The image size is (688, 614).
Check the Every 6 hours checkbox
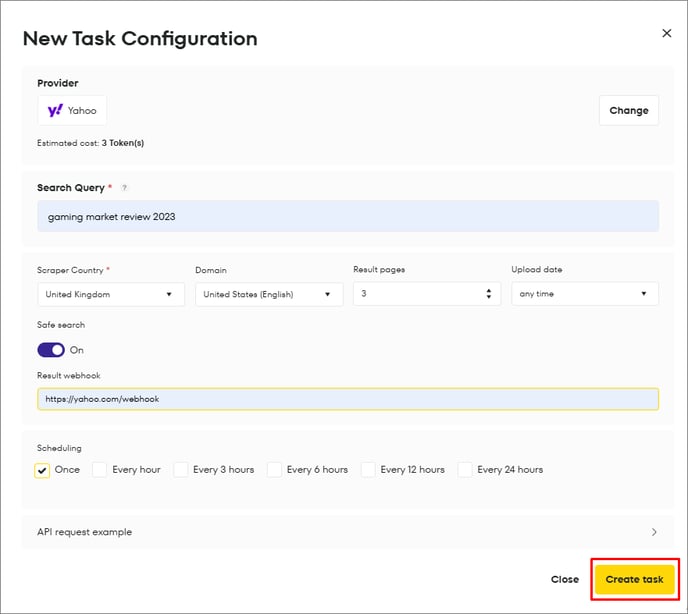(x=274, y=470)
